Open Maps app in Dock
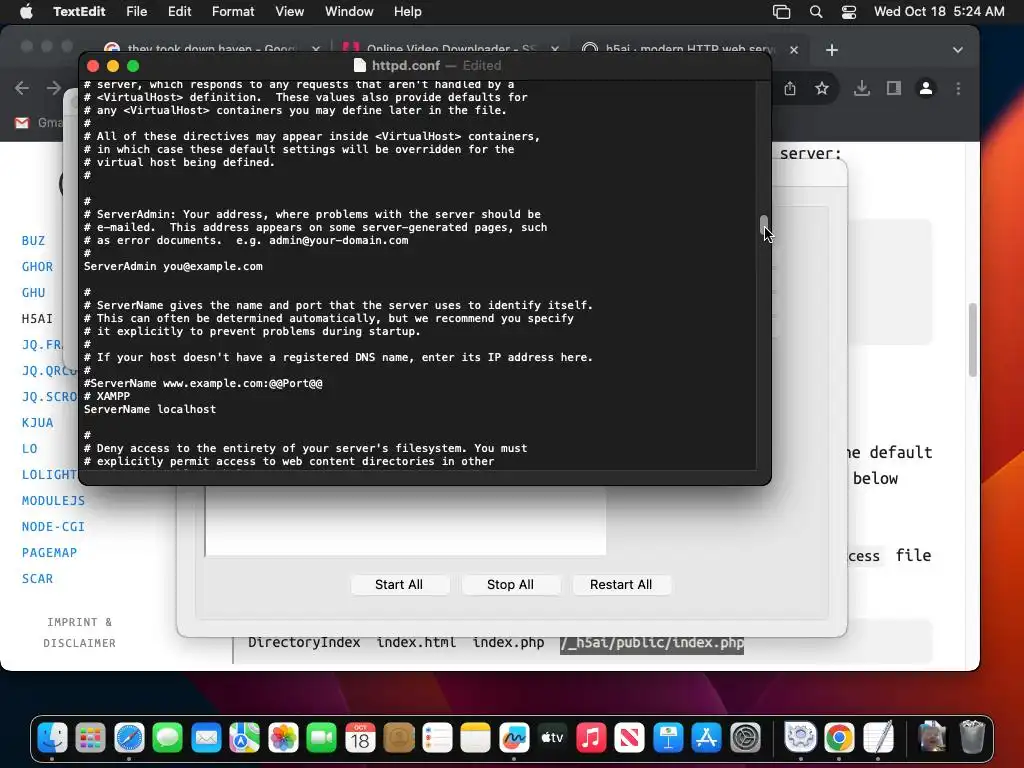 click(244, 738)
